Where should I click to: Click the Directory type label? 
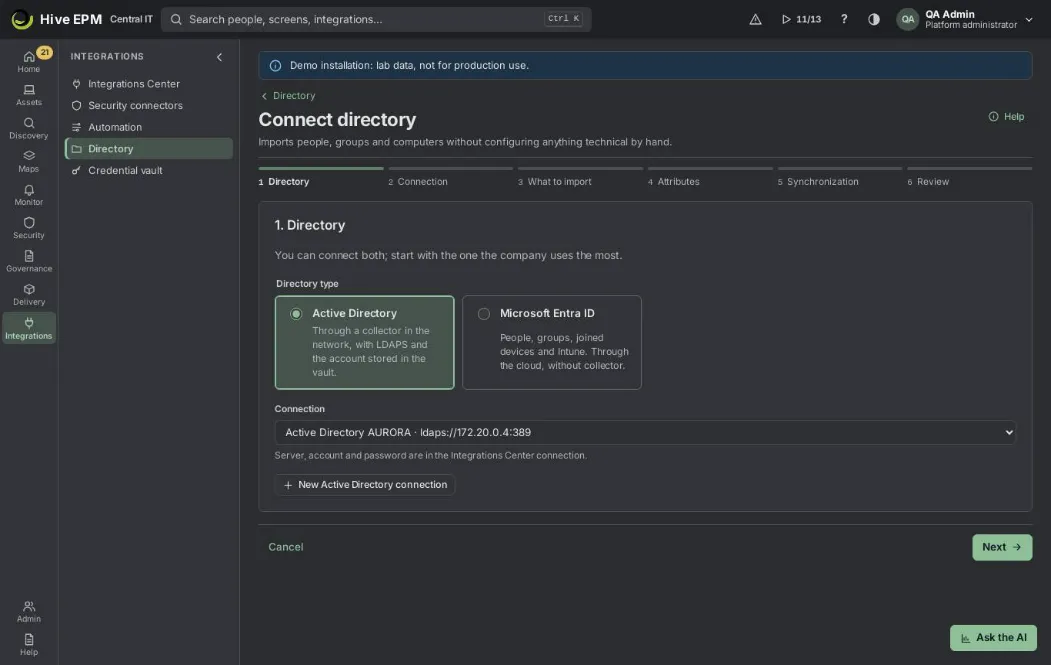[307, 284]
